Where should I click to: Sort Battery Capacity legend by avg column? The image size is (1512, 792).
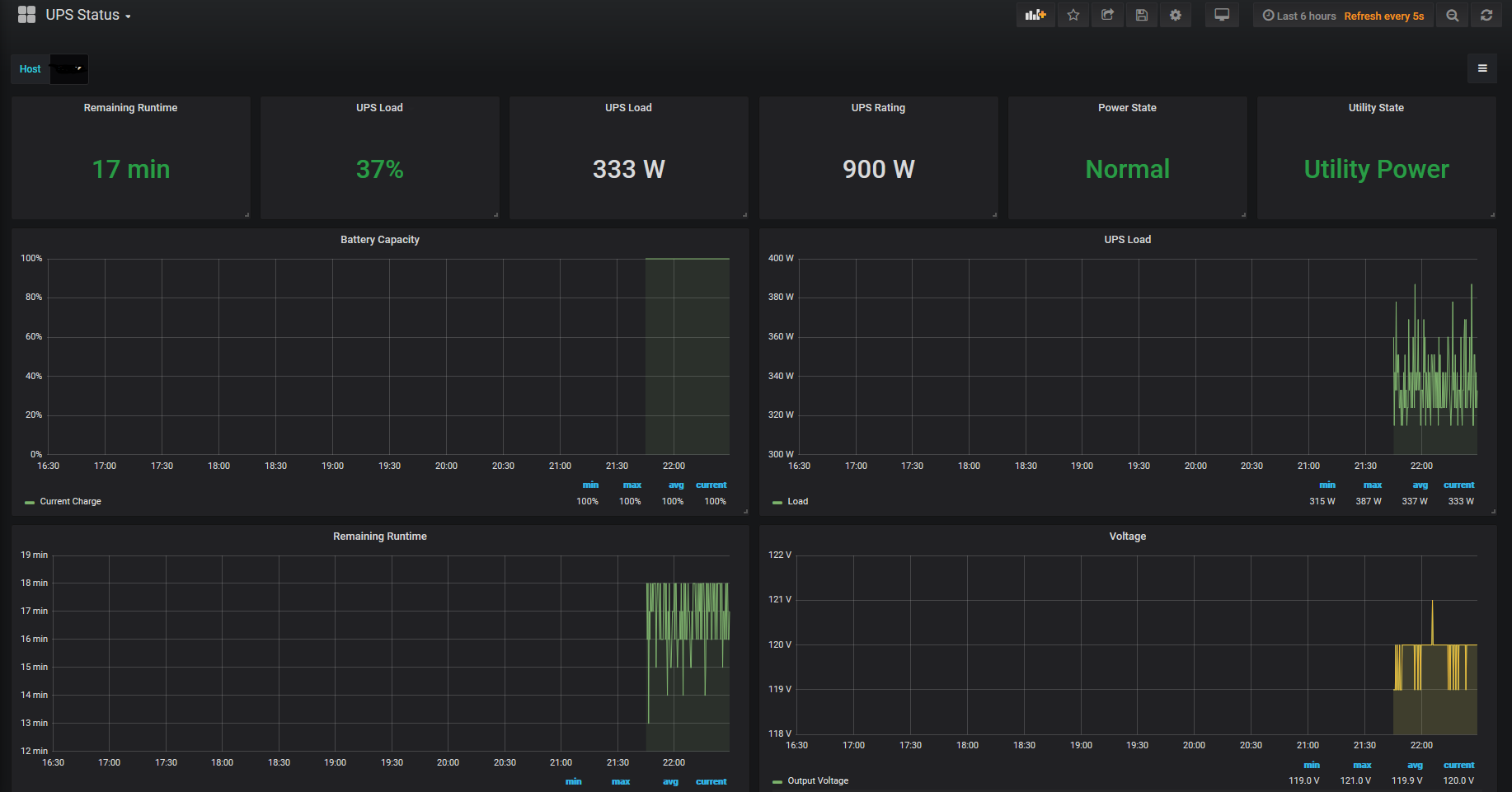[676, 485]
